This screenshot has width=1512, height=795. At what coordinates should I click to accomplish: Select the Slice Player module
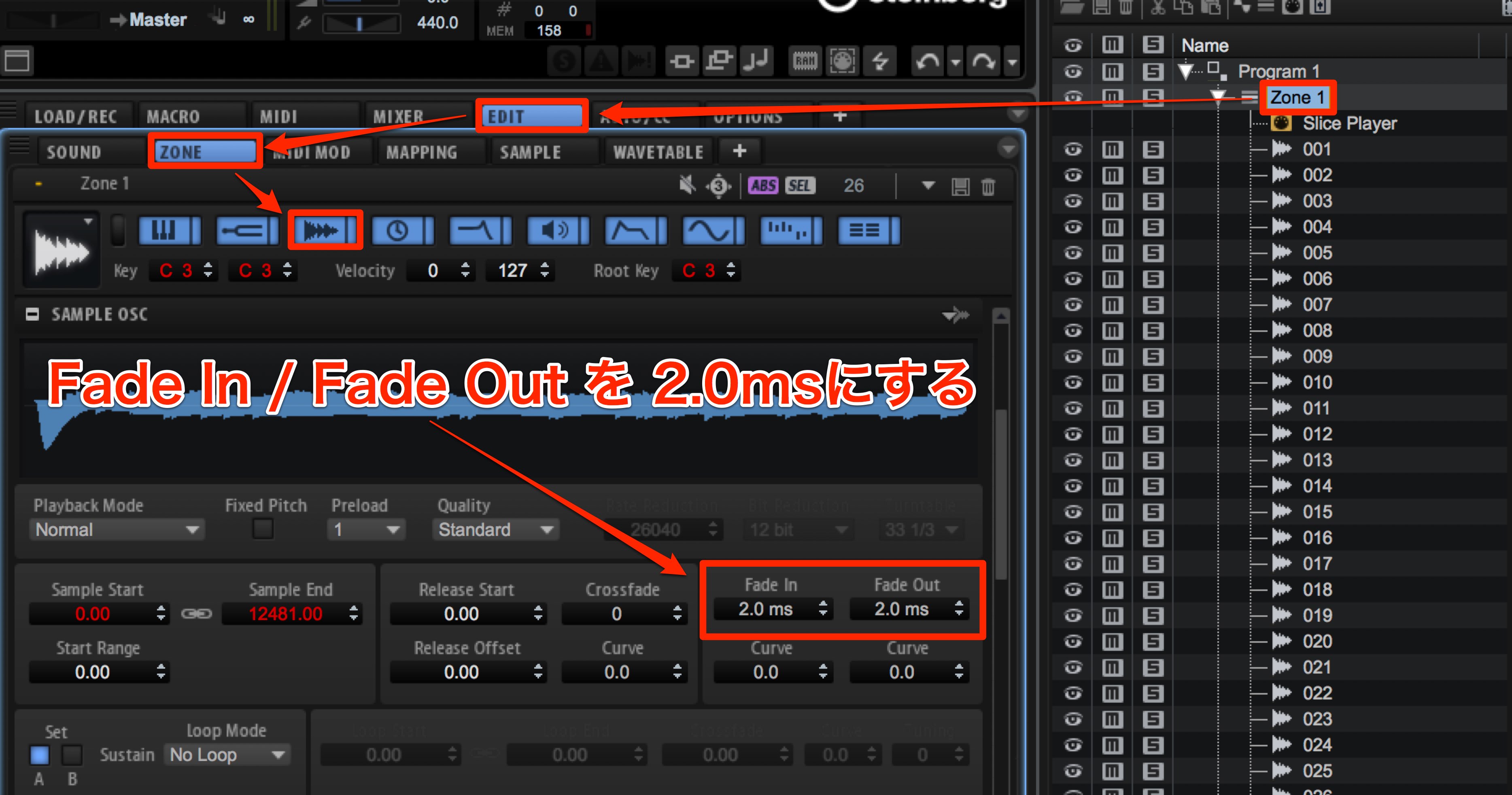pos(1349,123)
